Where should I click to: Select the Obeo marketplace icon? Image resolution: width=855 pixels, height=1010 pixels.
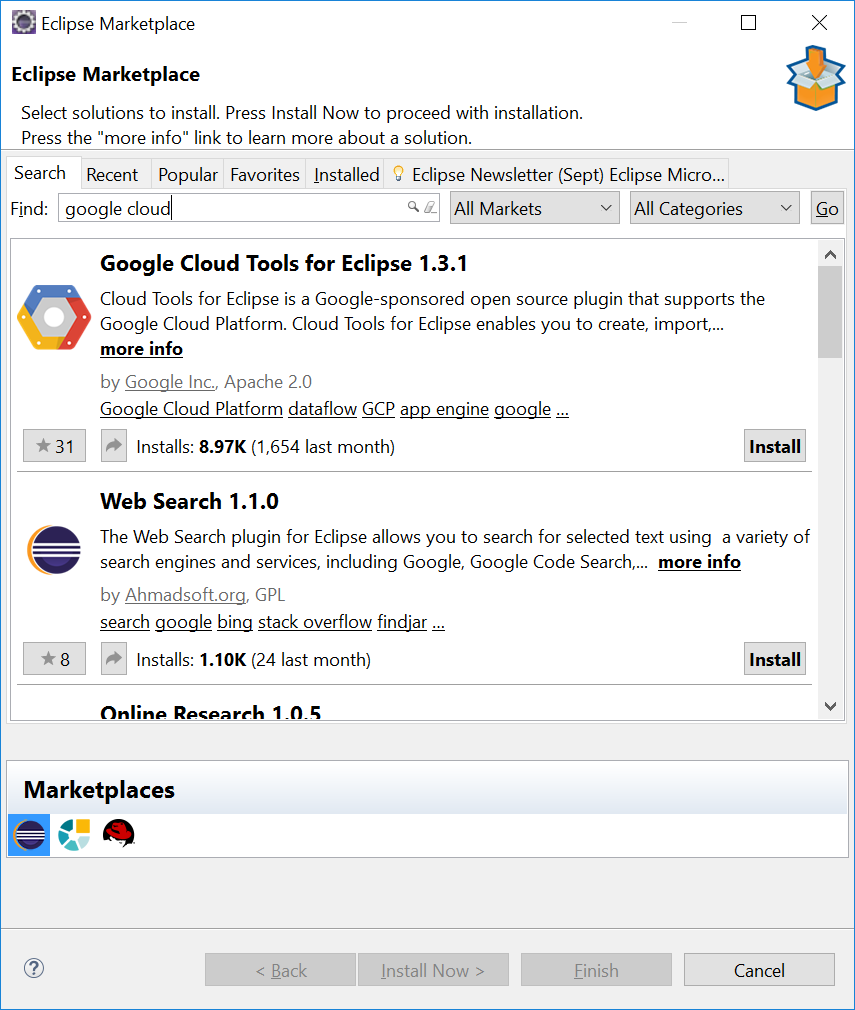click(x=74, y=835)
